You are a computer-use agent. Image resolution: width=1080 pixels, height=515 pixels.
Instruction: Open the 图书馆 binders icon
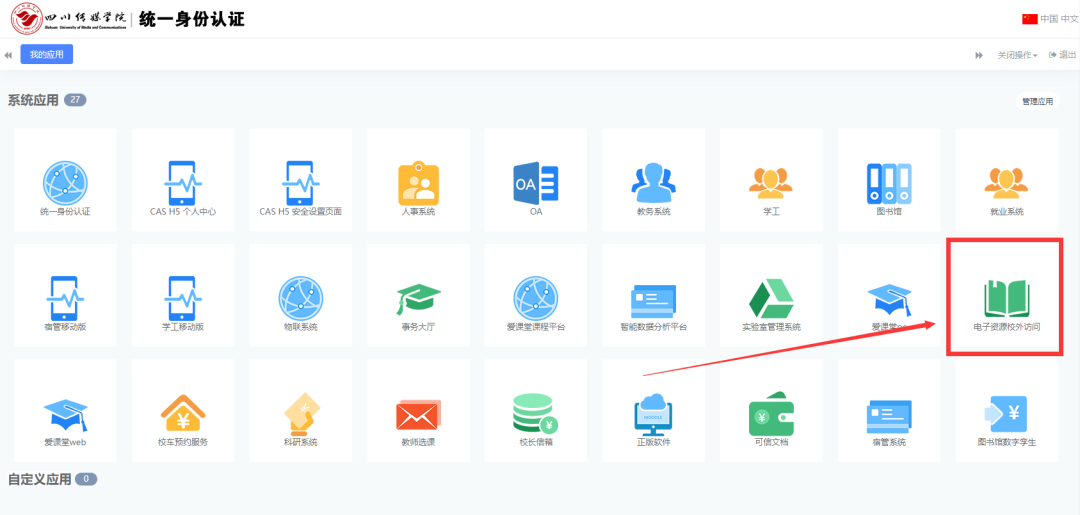pyautogui.click(x=888, y=183)
